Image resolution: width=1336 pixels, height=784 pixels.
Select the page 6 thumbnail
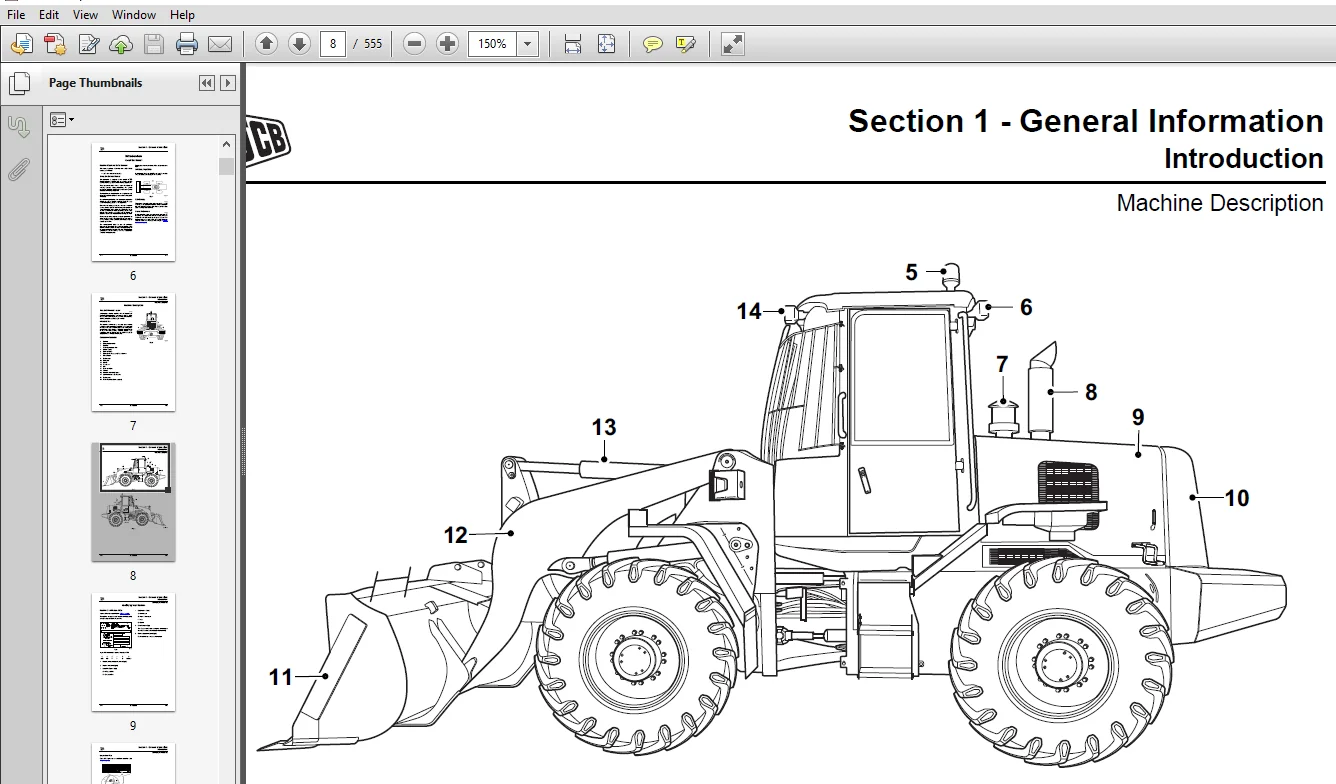pos(133,202)
